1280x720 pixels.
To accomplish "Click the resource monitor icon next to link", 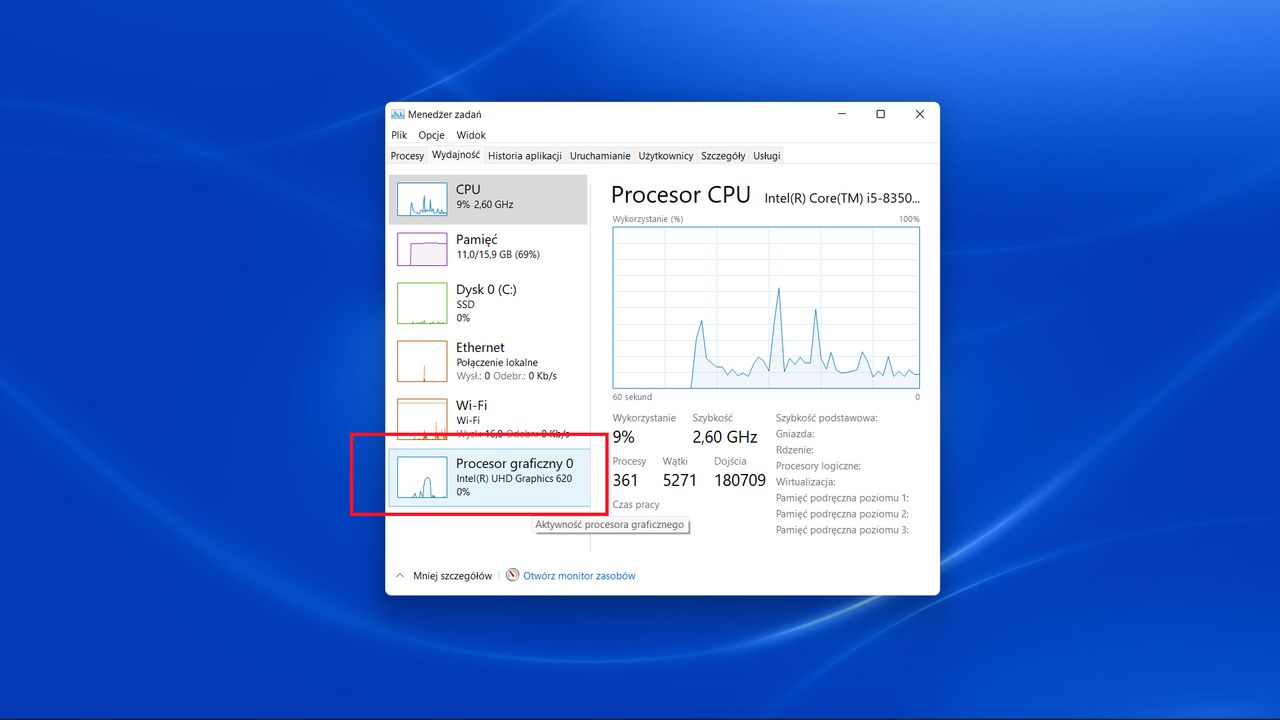I will (x=511, y=575).
